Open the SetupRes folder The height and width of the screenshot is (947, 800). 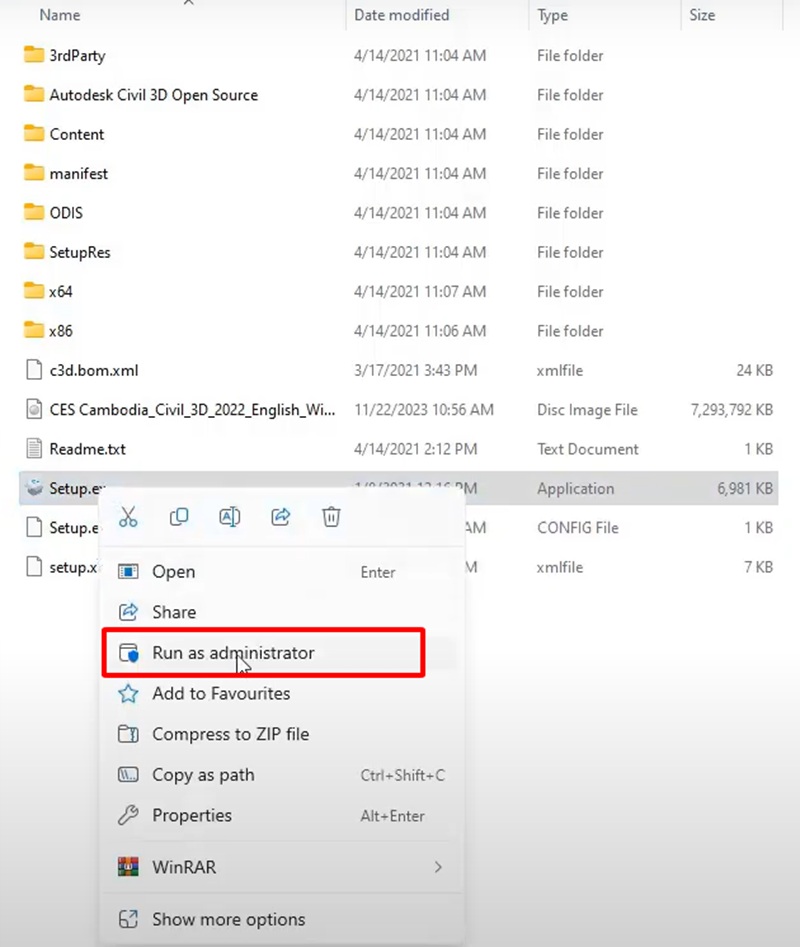pyautogui.click(x=77, y=252)
